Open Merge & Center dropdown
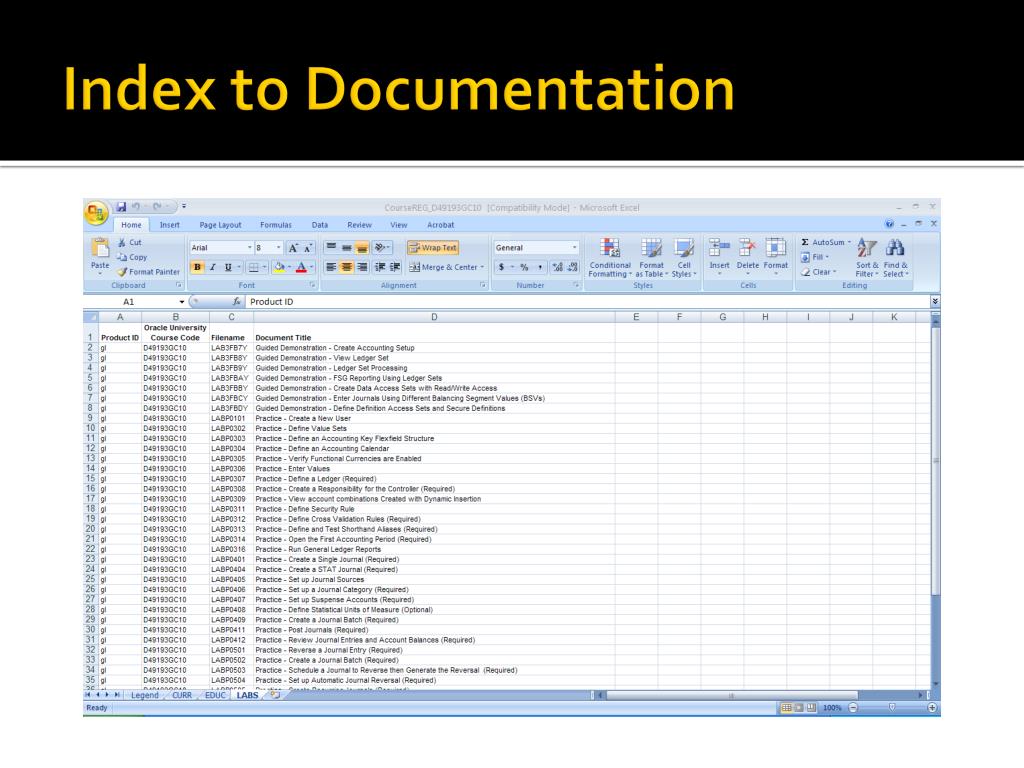Image resolution: width=1024 pixels, height=768 pixels. pos(482,267)
